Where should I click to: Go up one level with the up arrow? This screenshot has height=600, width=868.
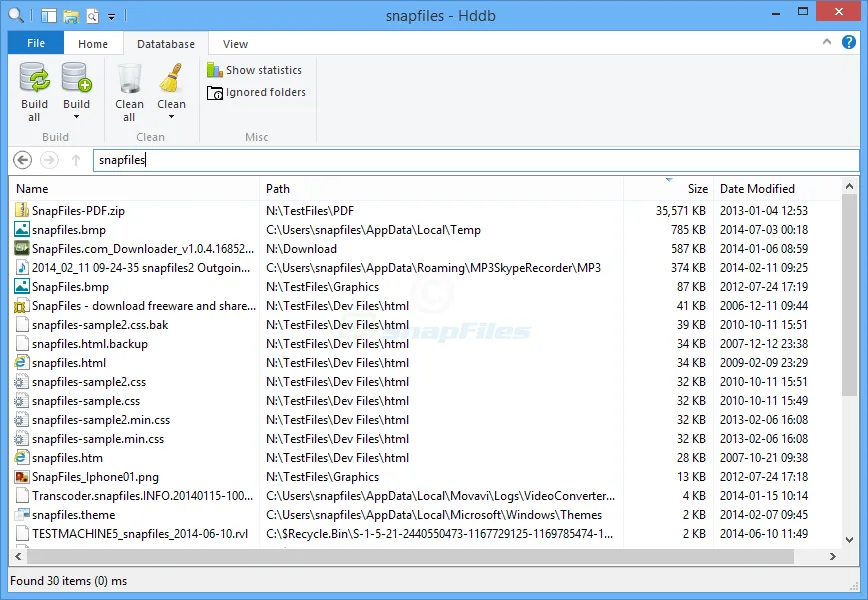[76, 161]
